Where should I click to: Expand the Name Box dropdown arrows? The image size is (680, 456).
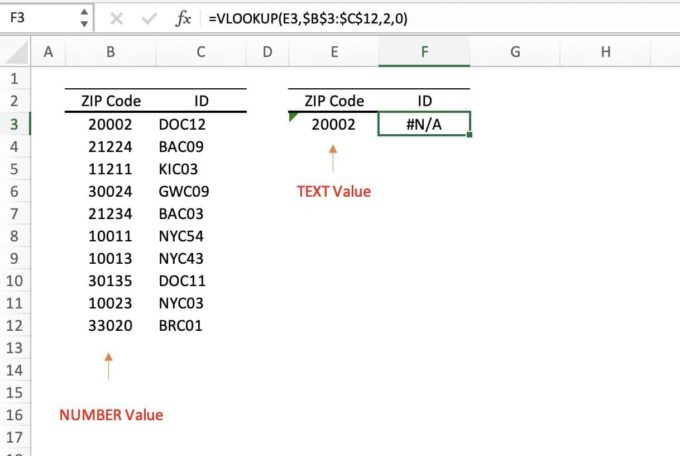point(84,18)
